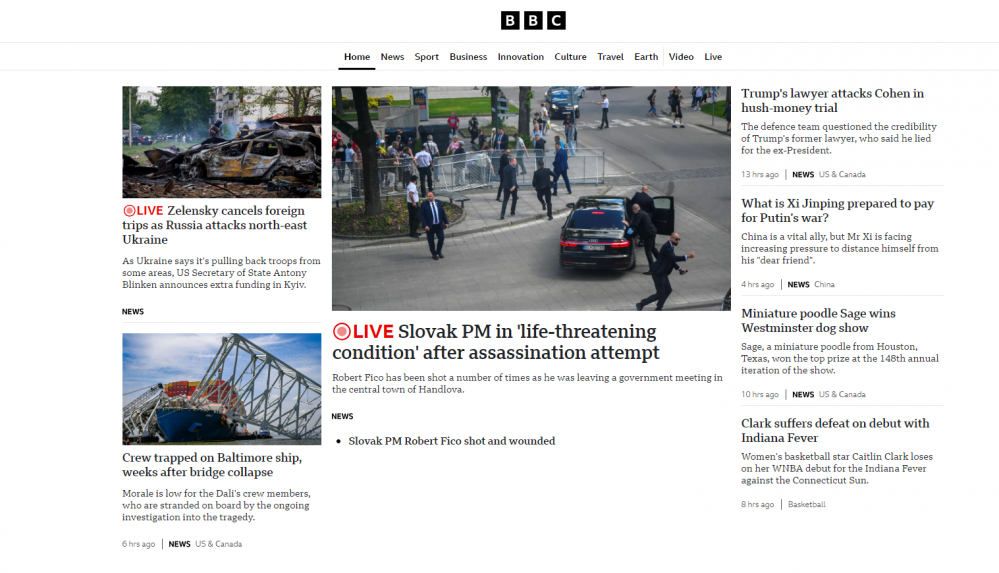
Task: Read the Xi Jinping Putin's war story
Action: (837, 210)
